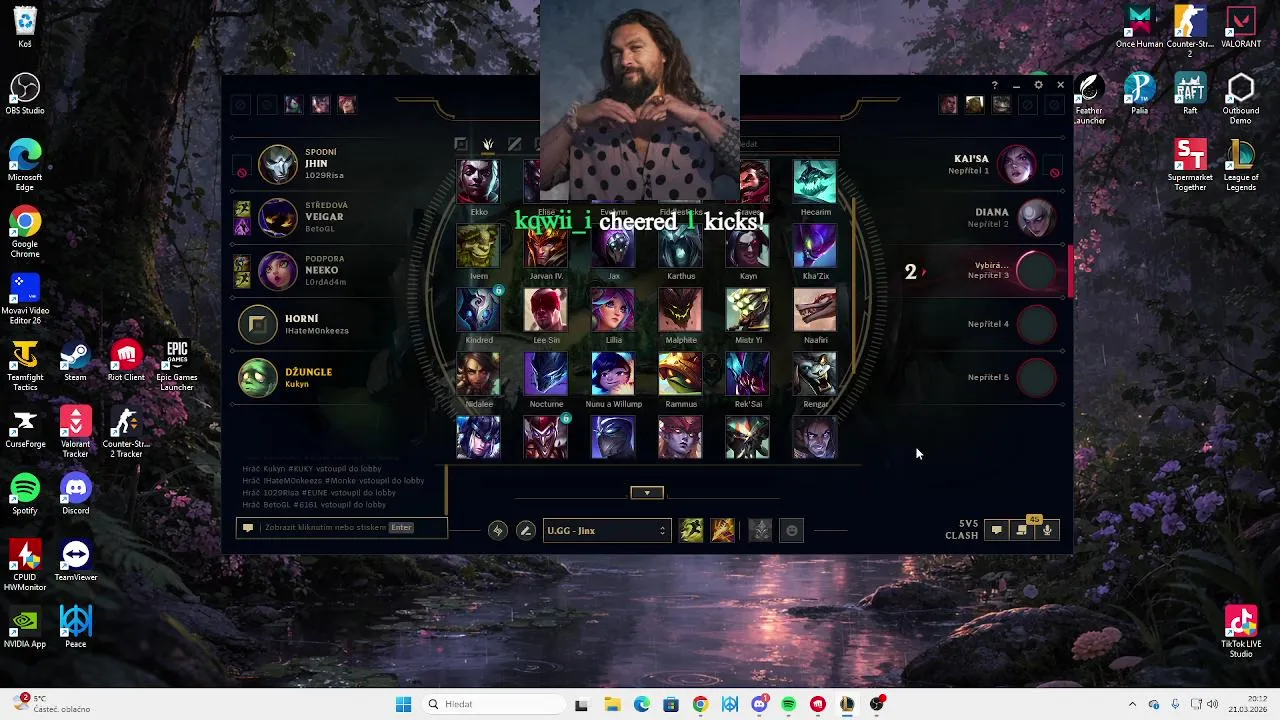This screenshot has width=1280, height=720.
Task: Choose Jarvan IV. champion portrait
Action: [x=546, y=246]
